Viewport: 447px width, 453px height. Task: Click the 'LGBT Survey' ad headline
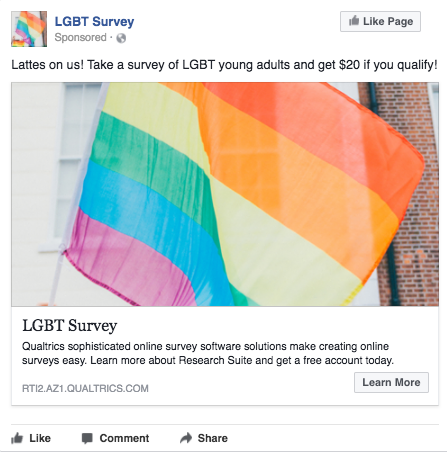pos(70,326)
